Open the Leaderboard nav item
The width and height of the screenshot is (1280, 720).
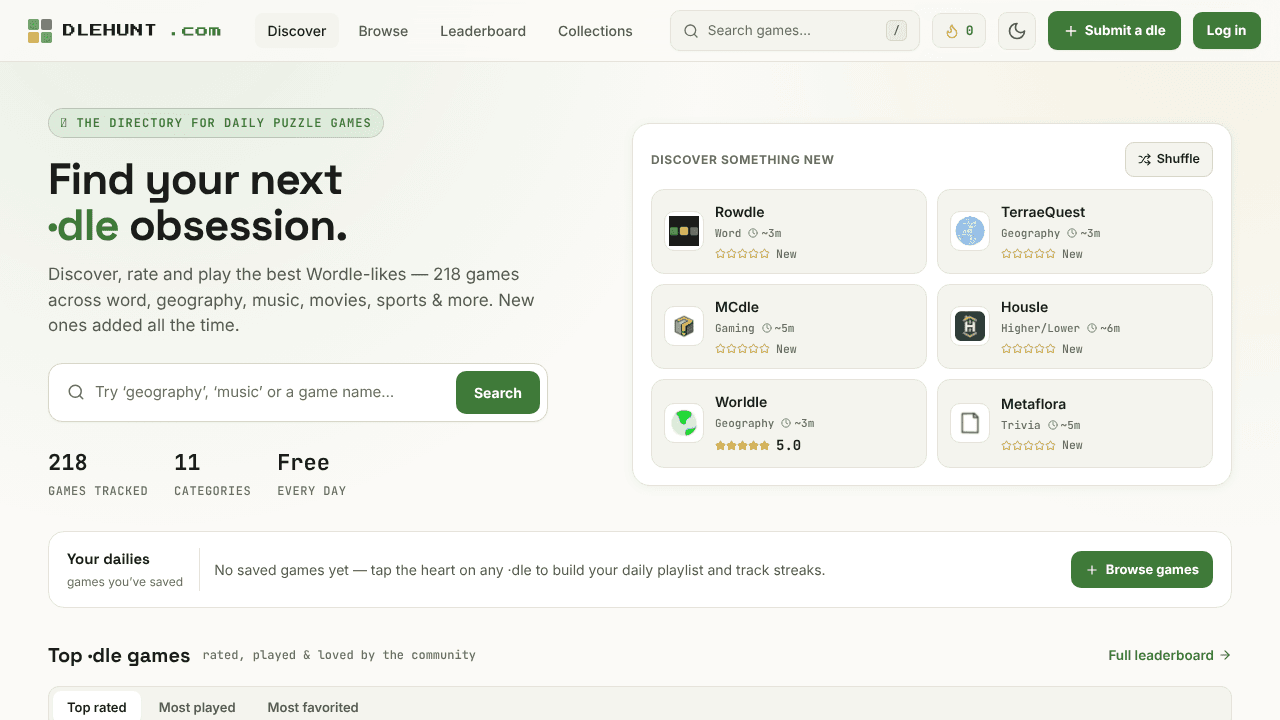pyautogui.click(x=483, y=31)
